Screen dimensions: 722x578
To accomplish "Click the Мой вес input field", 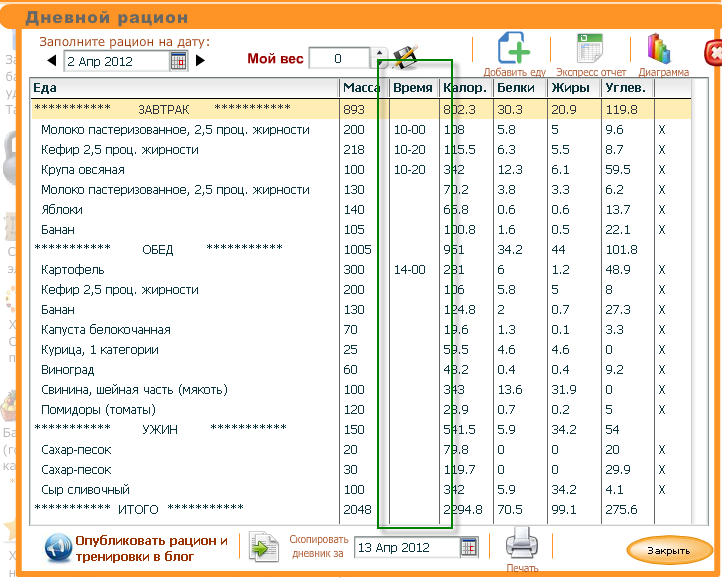I will [x=338, y=59].
